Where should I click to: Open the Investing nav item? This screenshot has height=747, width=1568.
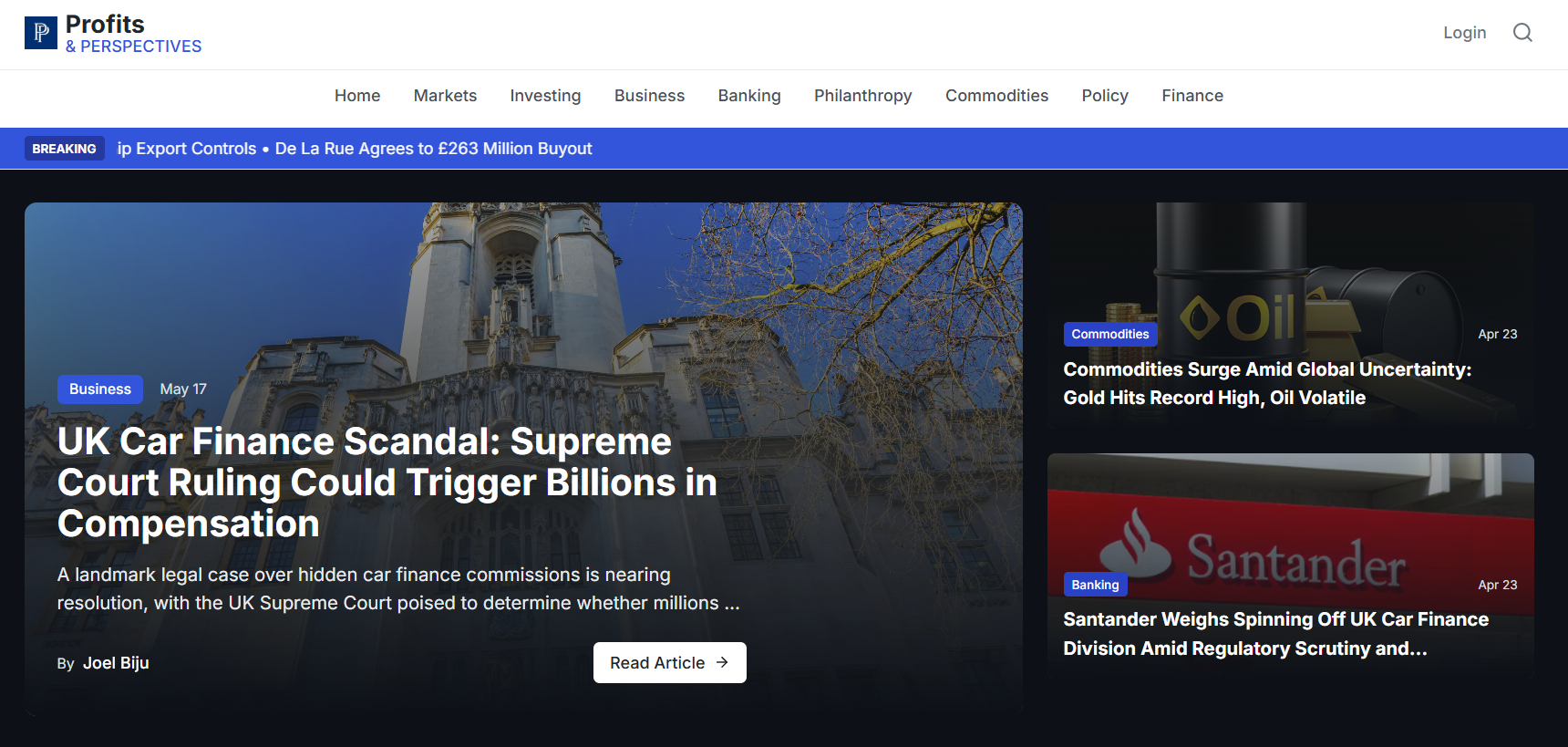click(545, 96)
